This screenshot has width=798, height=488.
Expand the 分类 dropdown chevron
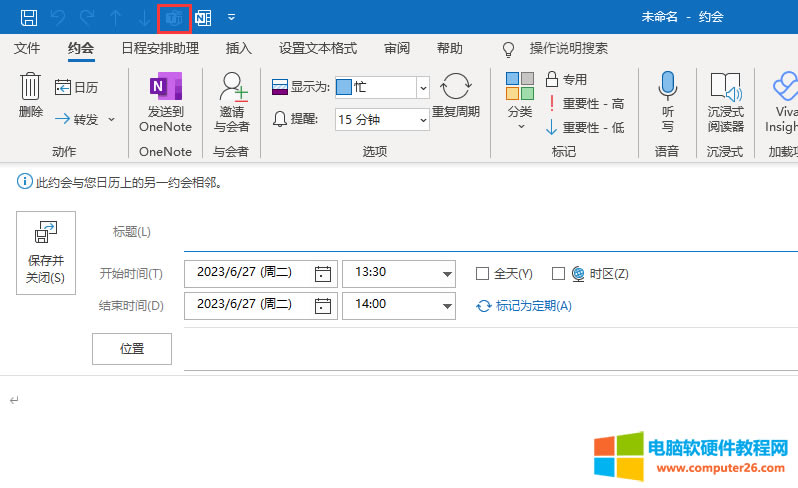(521, 127)
